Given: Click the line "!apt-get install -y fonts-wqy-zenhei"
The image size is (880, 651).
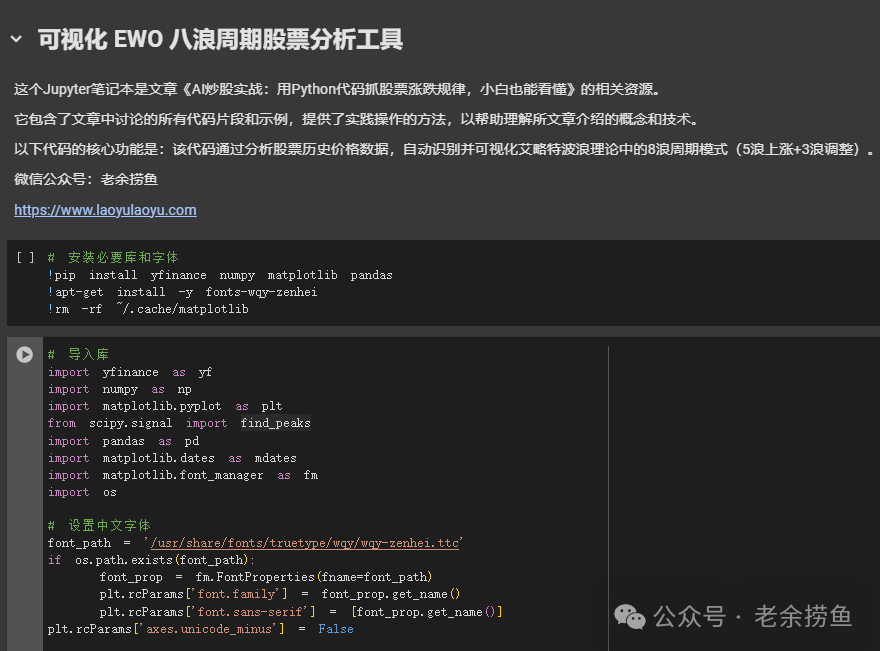Looking at the screenshot, I should pyautogui.click(x=182, y=292).
